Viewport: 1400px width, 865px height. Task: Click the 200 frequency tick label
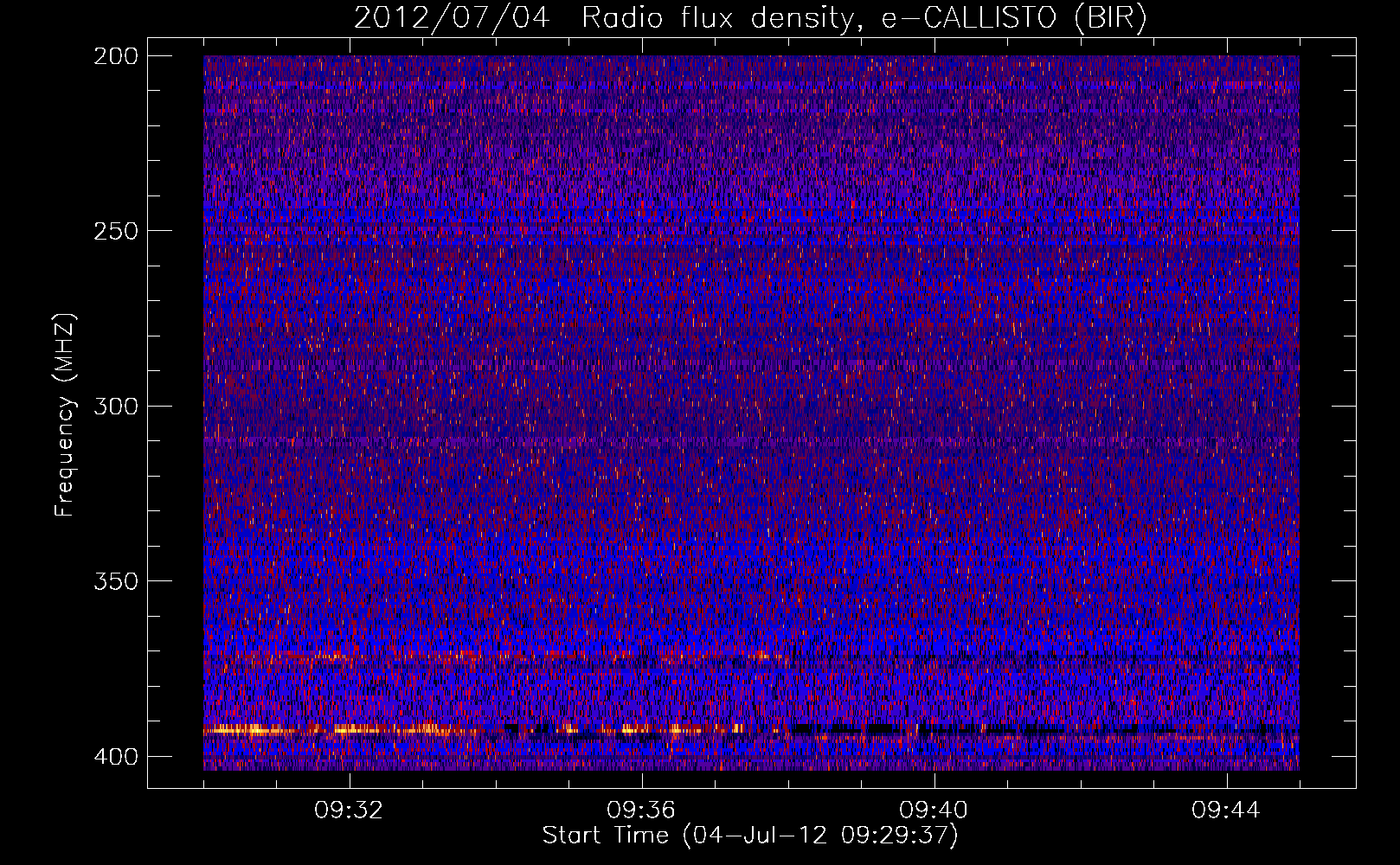(115, 56)
